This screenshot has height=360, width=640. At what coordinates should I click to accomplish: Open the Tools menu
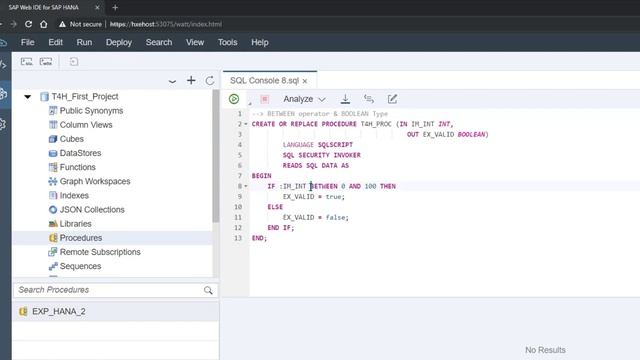click(227, 42)
